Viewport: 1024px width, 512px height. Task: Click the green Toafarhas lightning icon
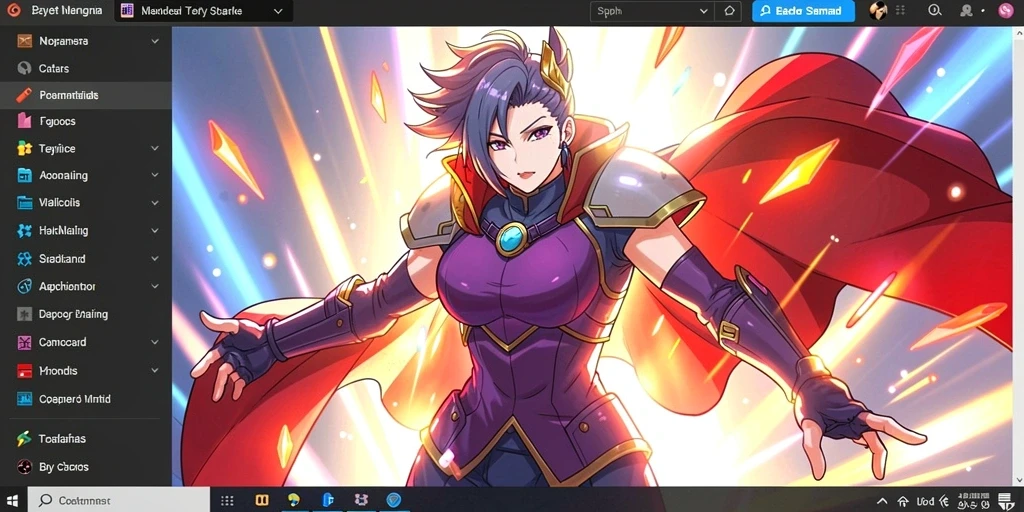coord(25,439)
